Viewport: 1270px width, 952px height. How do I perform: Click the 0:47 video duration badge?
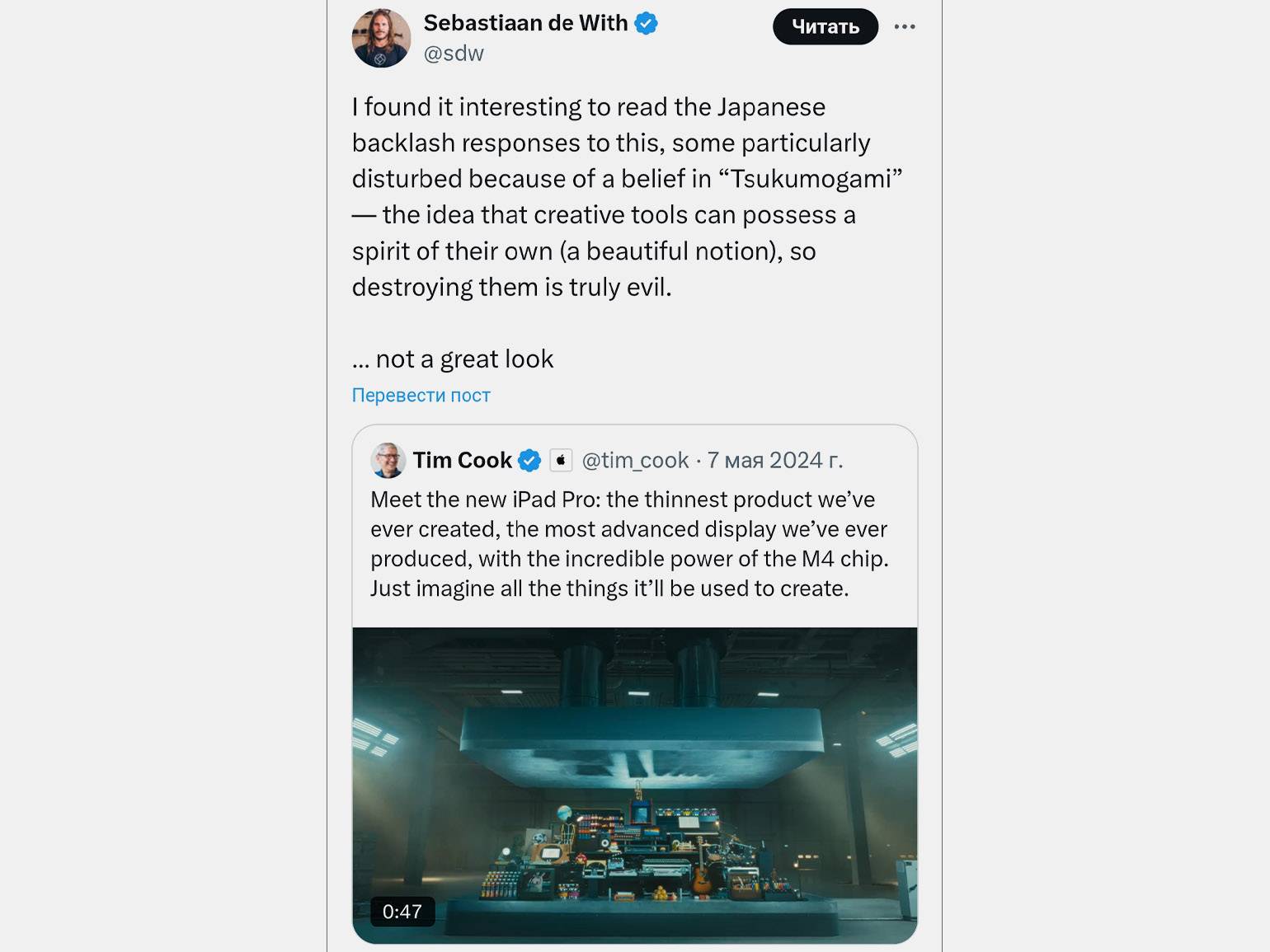402,912
